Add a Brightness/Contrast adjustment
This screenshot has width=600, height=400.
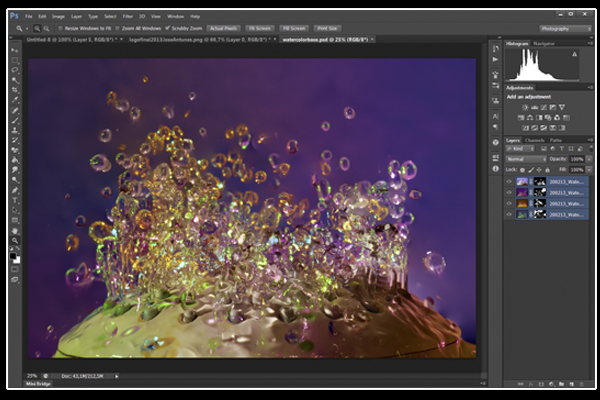[525, 108]
